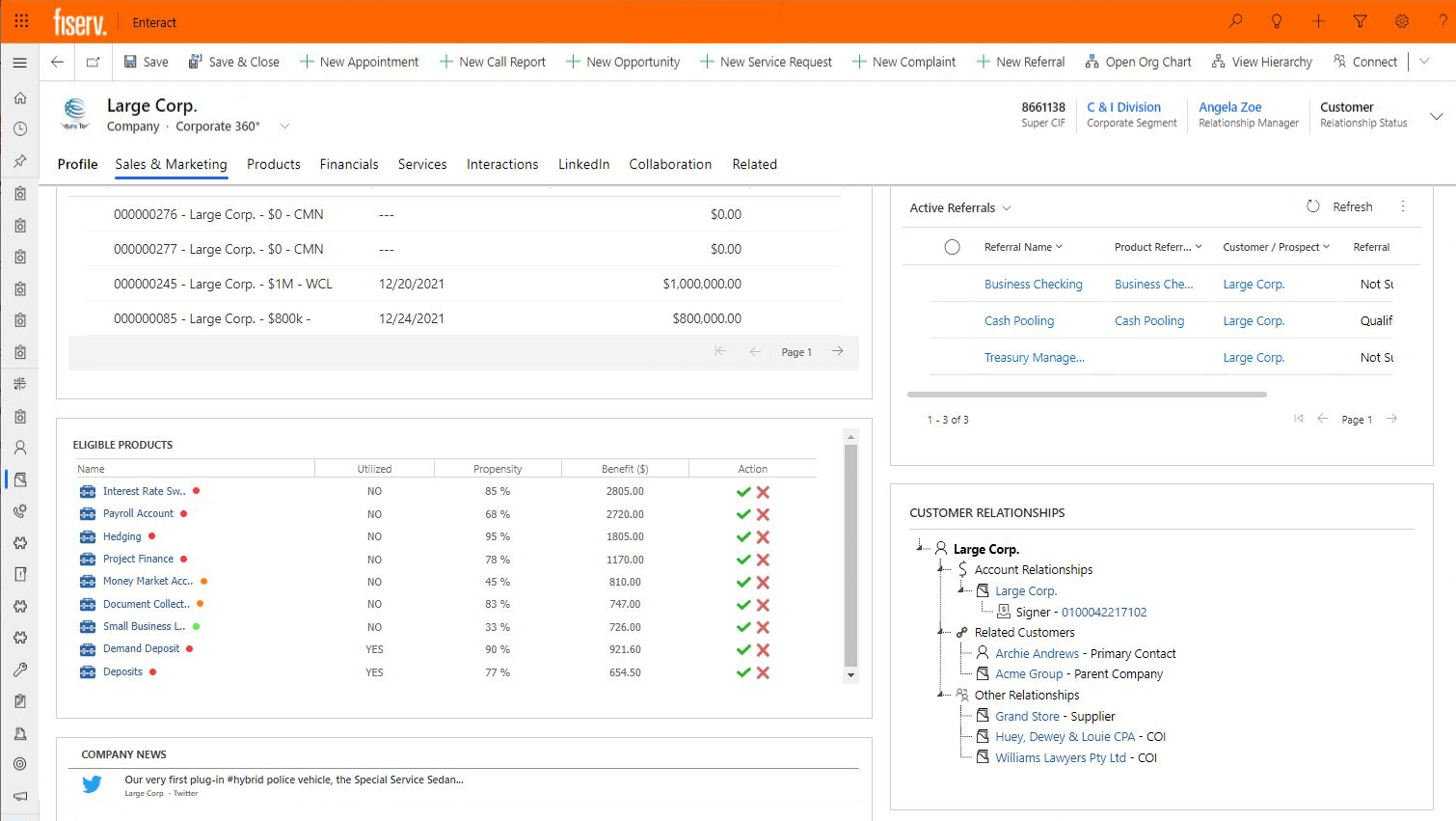Click the Twitter bird icon in Company News
Viewport: 1456px width, 821px height.
[x=91, y=784]
